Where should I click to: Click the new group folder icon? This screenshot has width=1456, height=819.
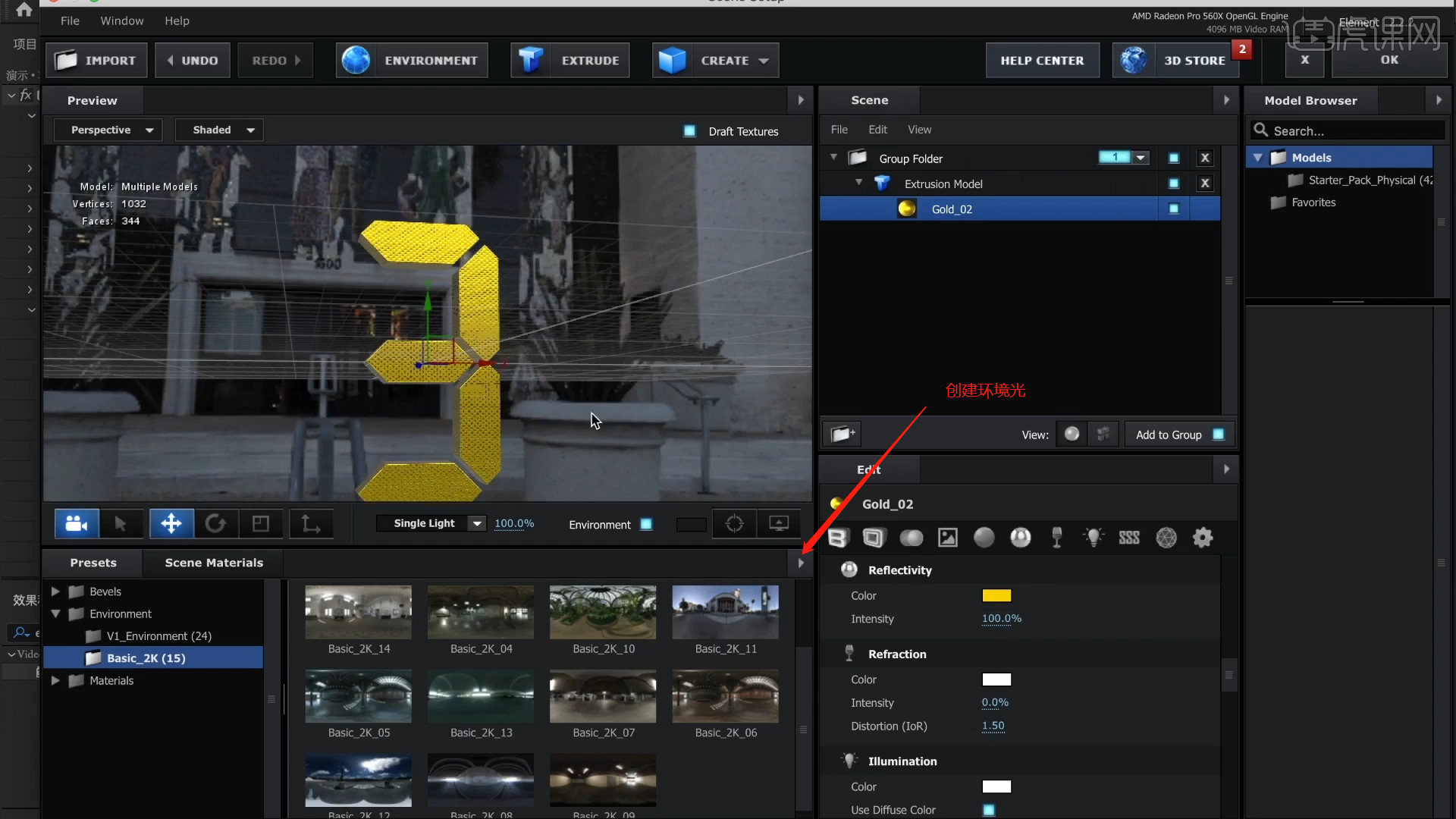click(x=842, y=435)
